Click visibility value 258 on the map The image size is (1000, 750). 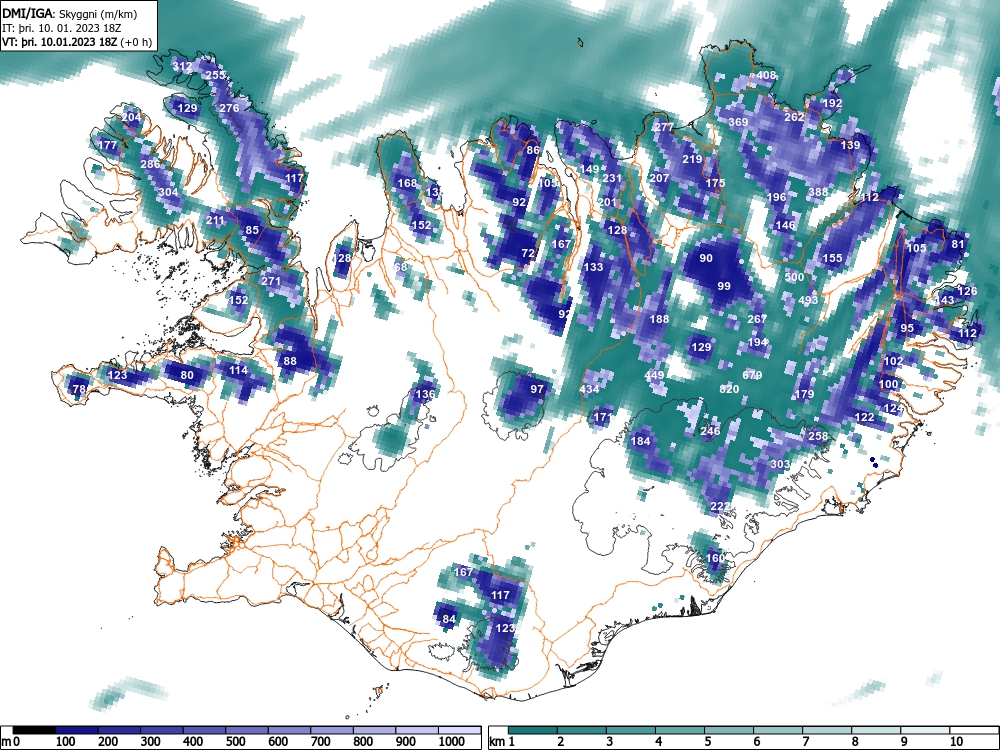[x=818, y=436]
